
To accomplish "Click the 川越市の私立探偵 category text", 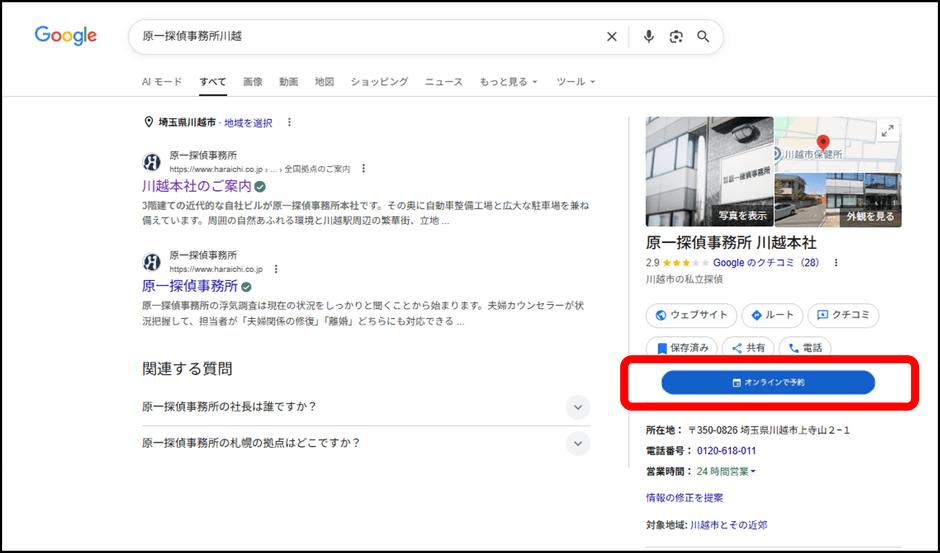I will pyautogui.click(x=684, y=279).
